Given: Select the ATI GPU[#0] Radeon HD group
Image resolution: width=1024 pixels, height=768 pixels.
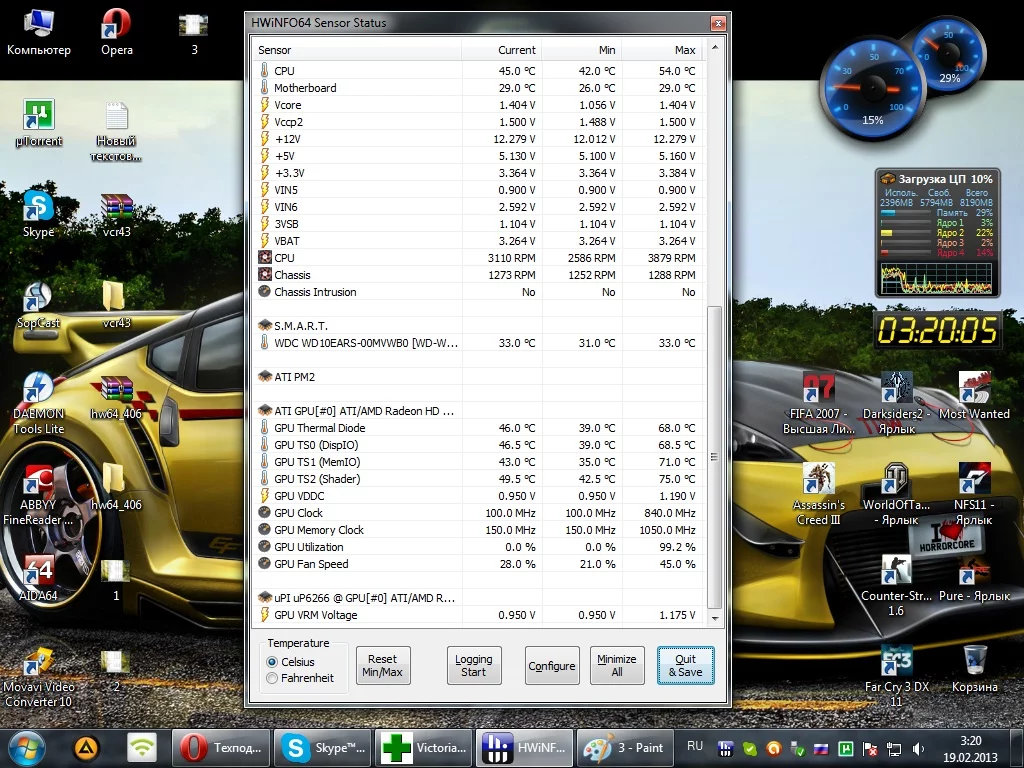Looking at the screenshot, I should coord(478,411).
